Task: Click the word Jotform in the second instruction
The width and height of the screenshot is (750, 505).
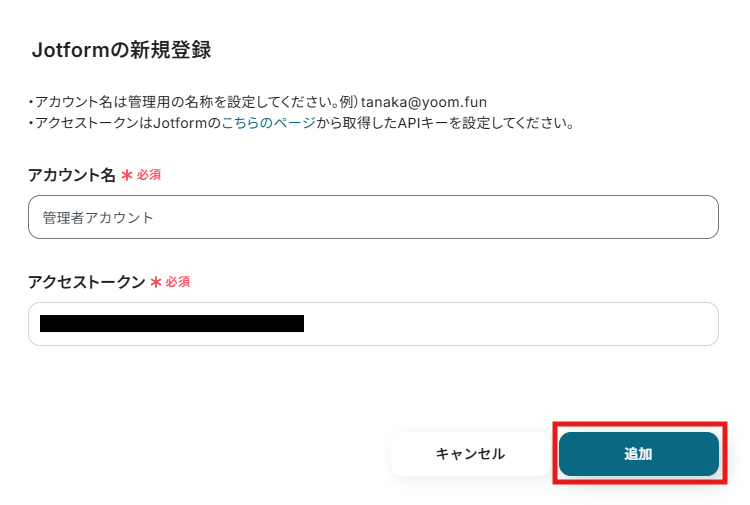Action: [x=180, y=123]
